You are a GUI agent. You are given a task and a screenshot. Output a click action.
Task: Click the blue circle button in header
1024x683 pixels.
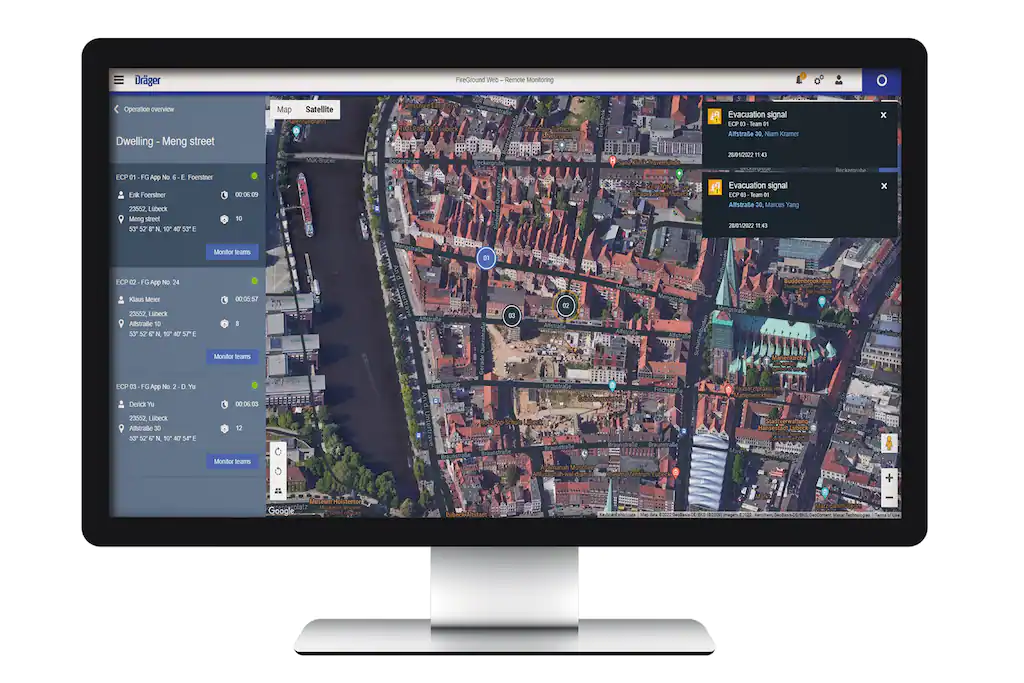pos(881,80)
